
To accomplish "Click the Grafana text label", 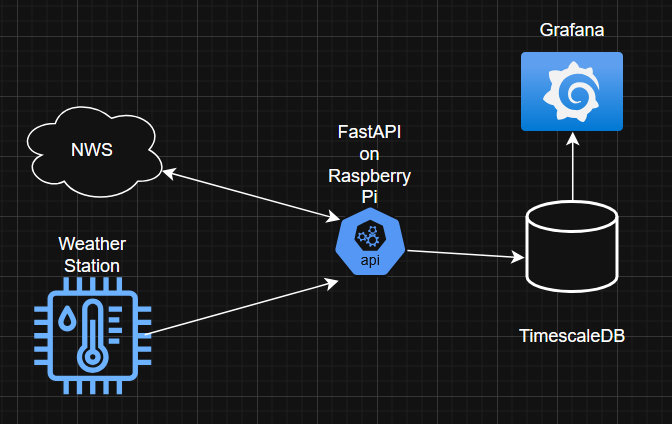I will coord(572,30).
